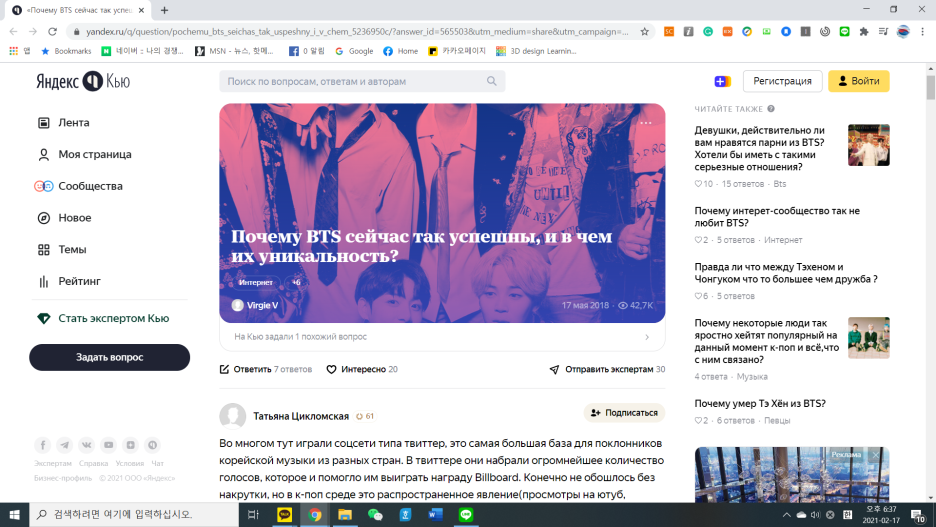Click the VK icon in sidebar footer

(87, 445)
